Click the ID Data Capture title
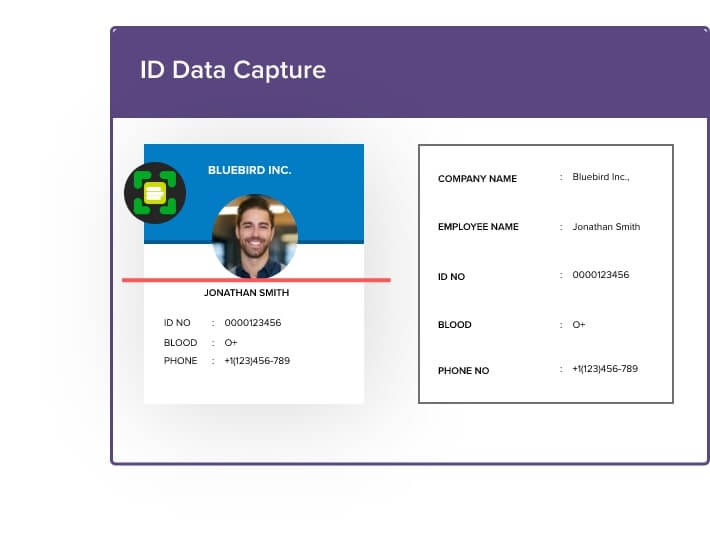This screenshot has height=560, width=710. pyautogui.click(x=233, y=70)
